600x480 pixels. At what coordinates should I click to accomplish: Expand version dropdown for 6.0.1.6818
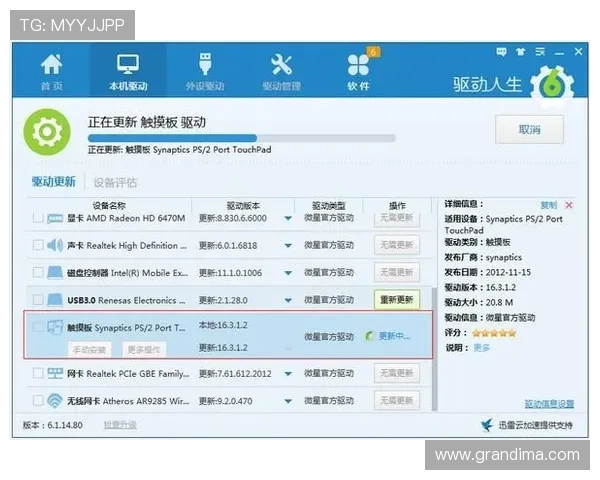(x=288, y=246)
